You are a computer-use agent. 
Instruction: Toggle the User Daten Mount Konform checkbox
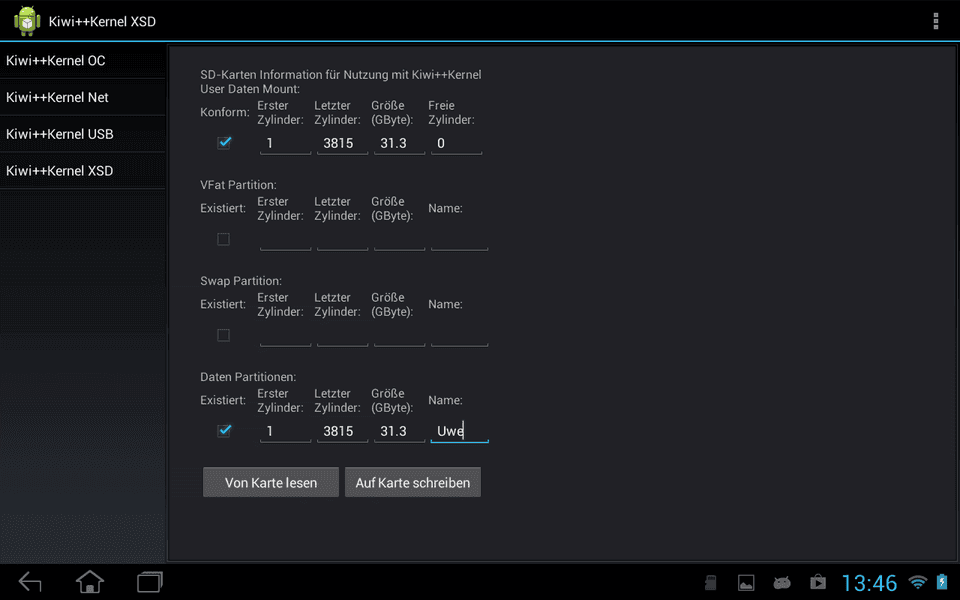click(x=223, y=143)
